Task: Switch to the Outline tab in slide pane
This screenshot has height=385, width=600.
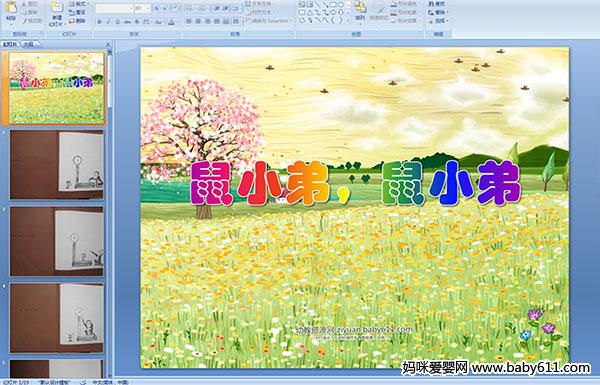Action: pyautogui.click(x=28, y=44)
